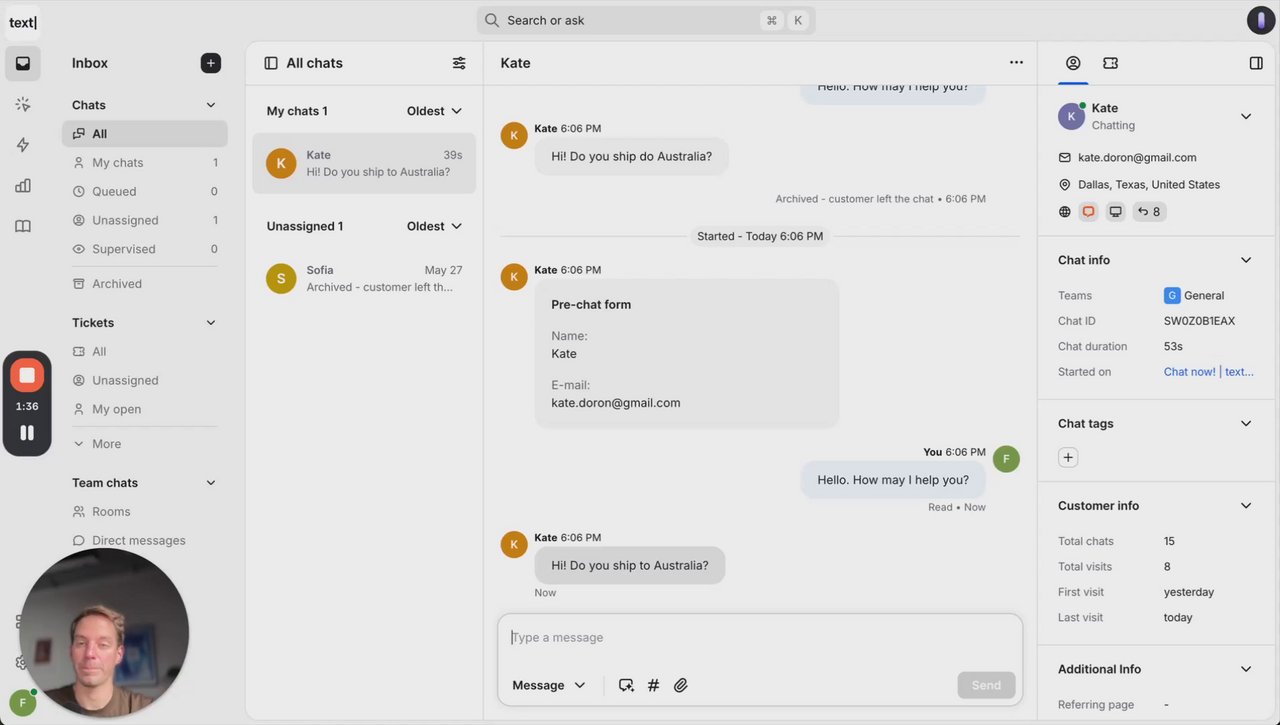Collapse the Chat tags section
This screenshot has width=1280, height=725.
click(x=1246, y=424)
